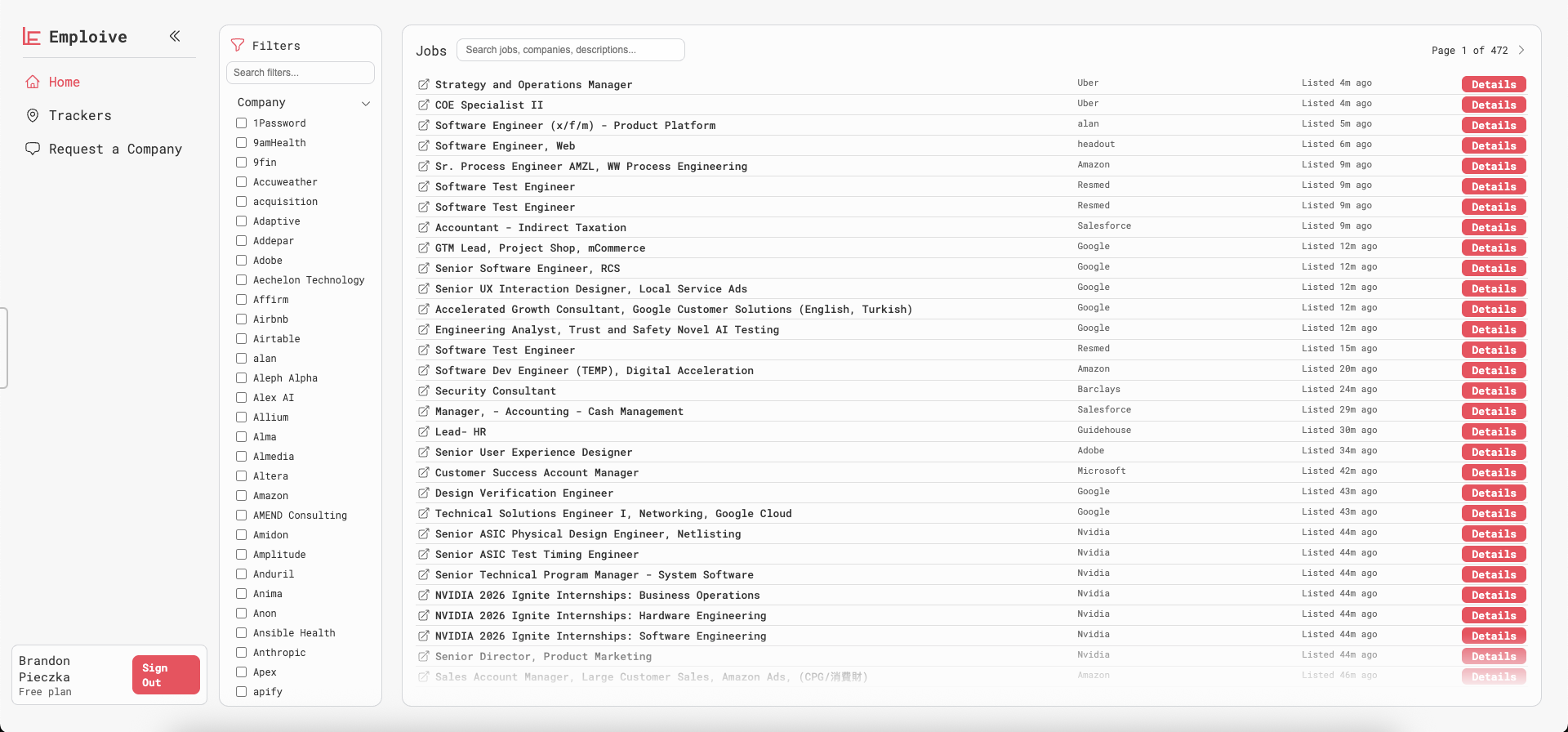This screenshot has height=732, width=1568.
Task: Click the Trackers pin icon
Action: click(33, 115)
